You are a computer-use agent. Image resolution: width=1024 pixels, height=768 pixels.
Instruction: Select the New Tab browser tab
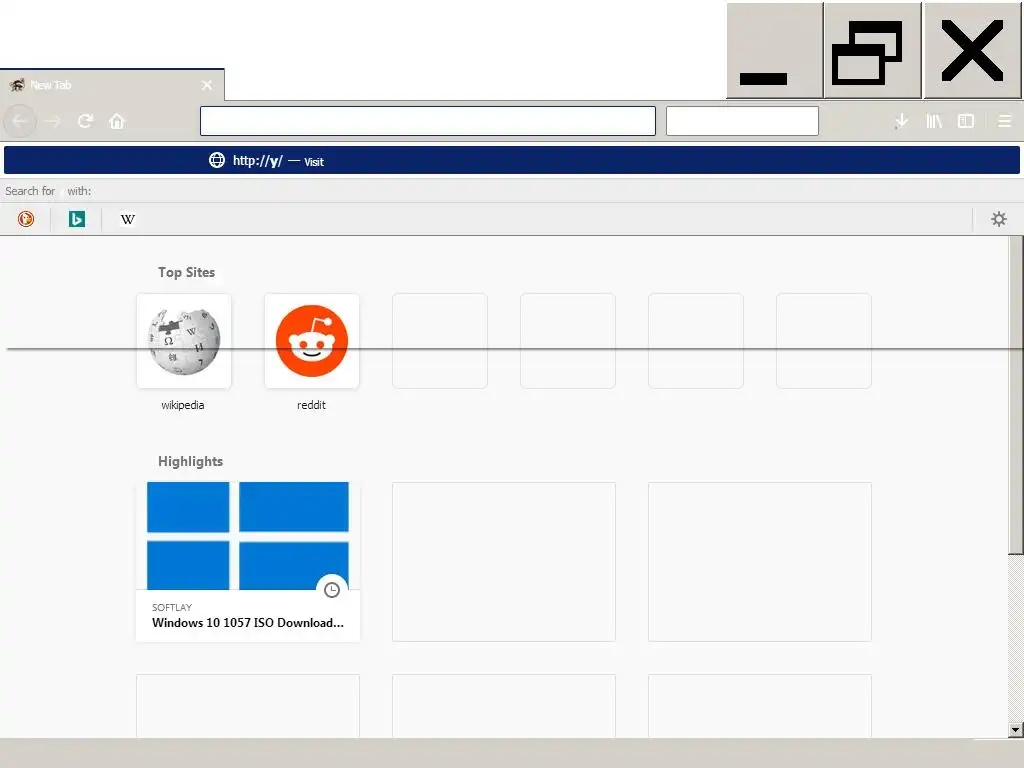112,85
